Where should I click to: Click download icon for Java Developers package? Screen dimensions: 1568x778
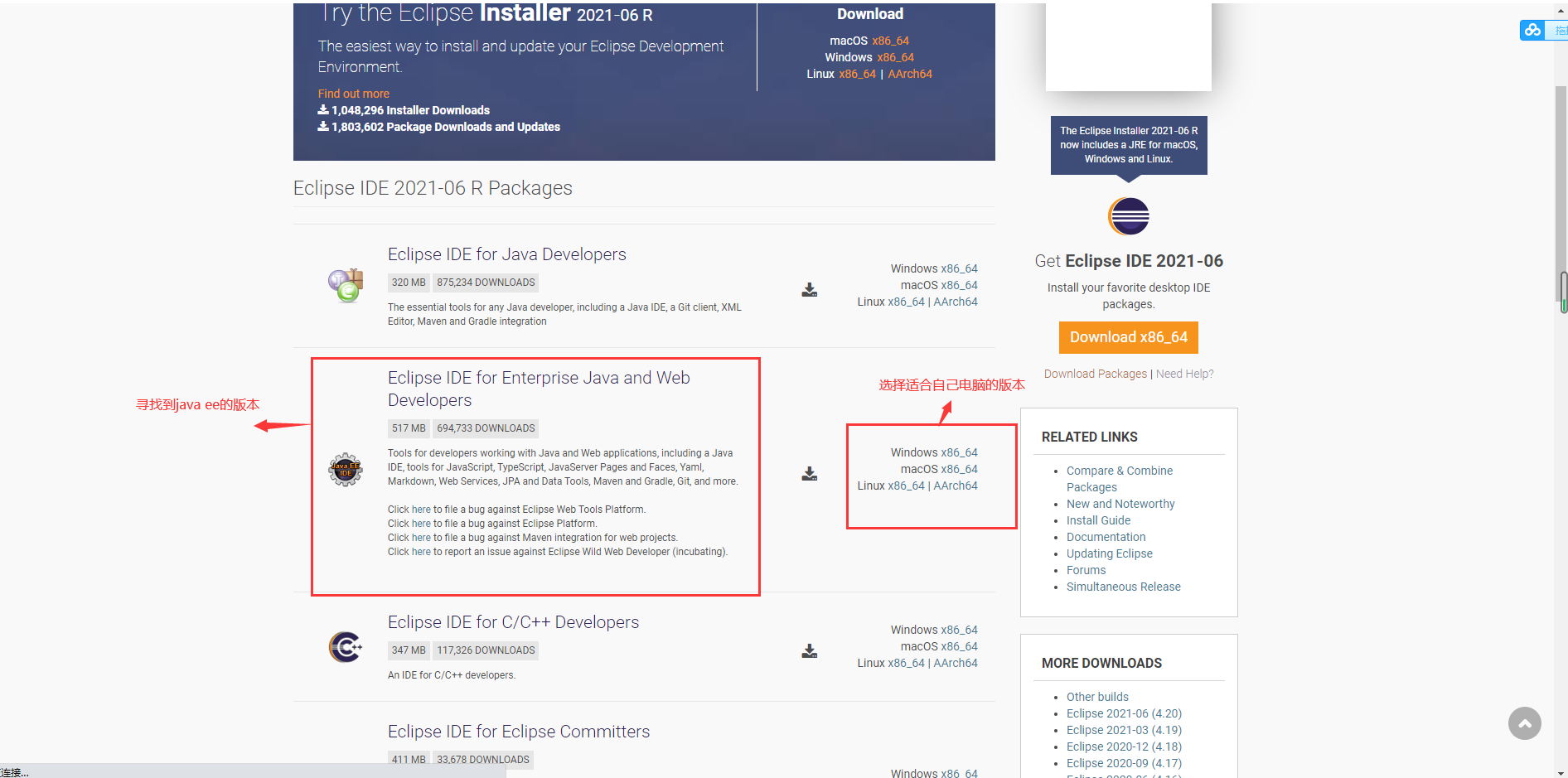pos(810,290)
